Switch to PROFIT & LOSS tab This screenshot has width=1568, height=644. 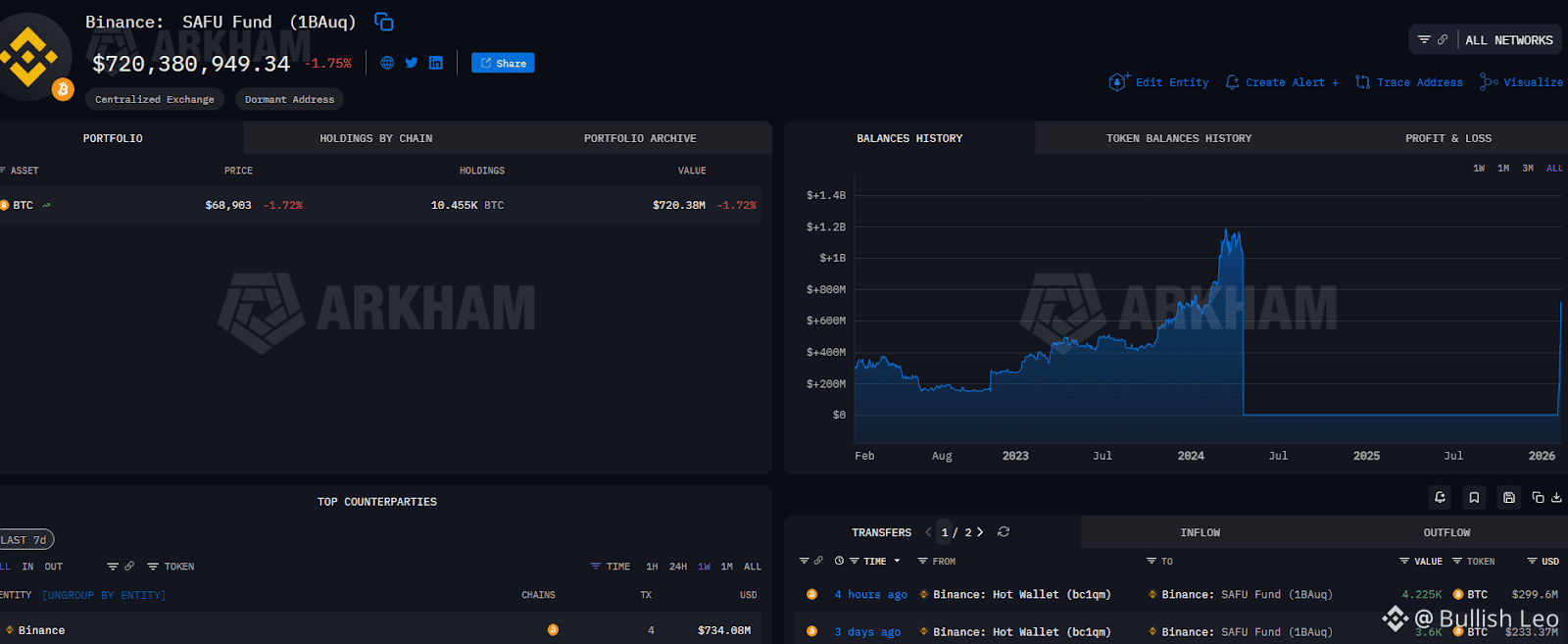[1448, 138]
